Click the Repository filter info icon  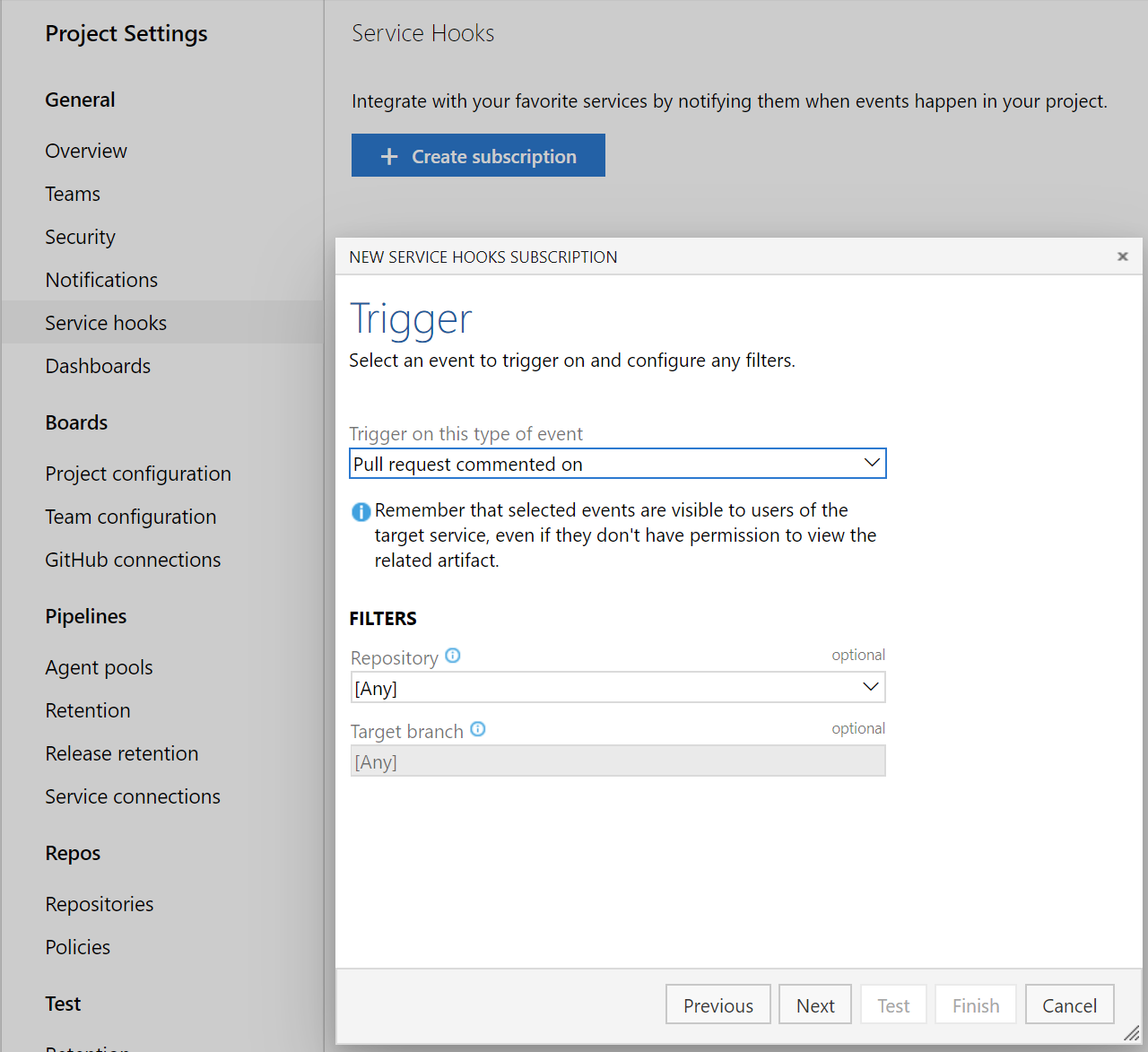[453, 656]
